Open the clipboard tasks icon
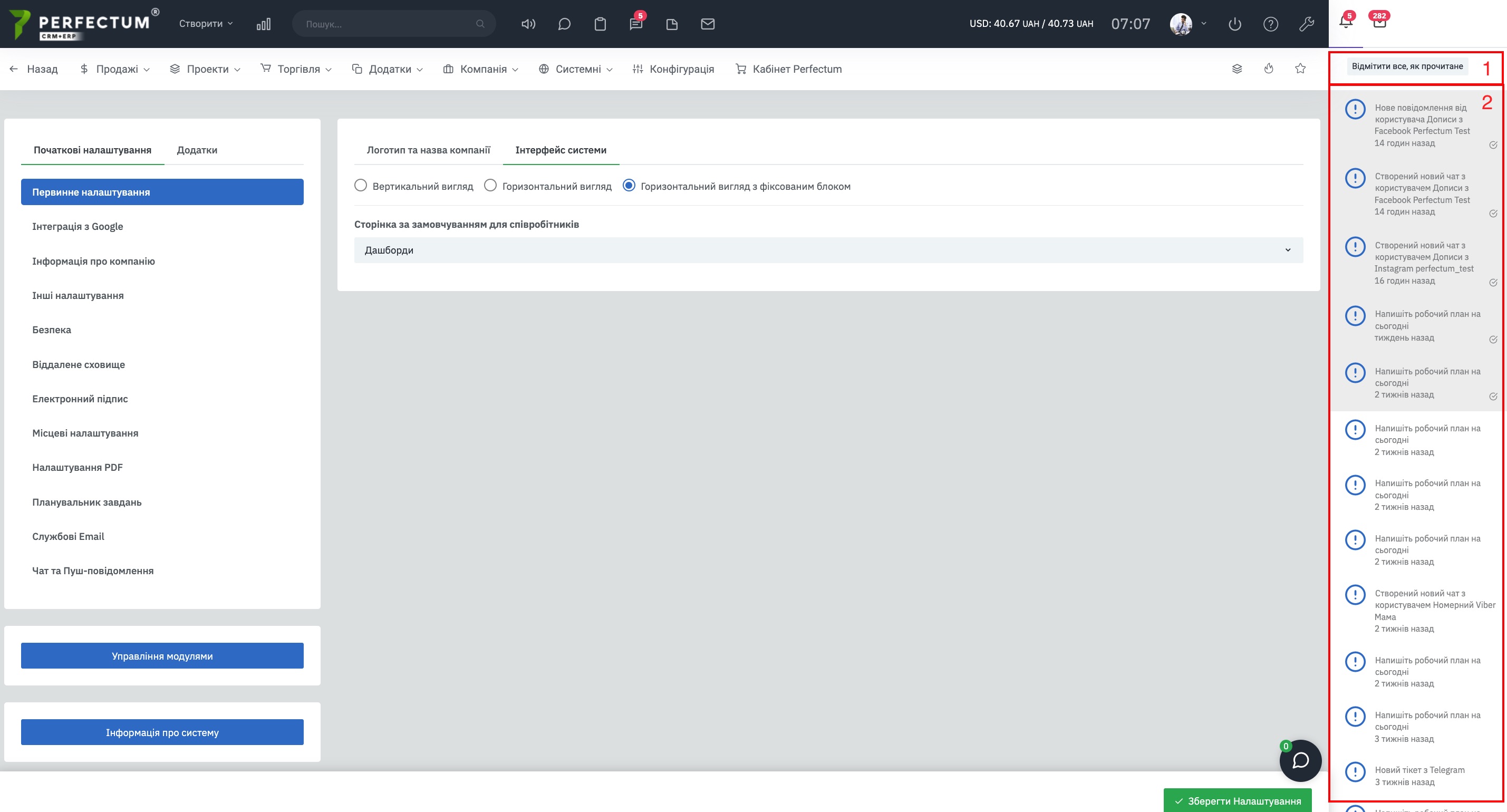Screen dimensions: 1507x812 (600, 24)
